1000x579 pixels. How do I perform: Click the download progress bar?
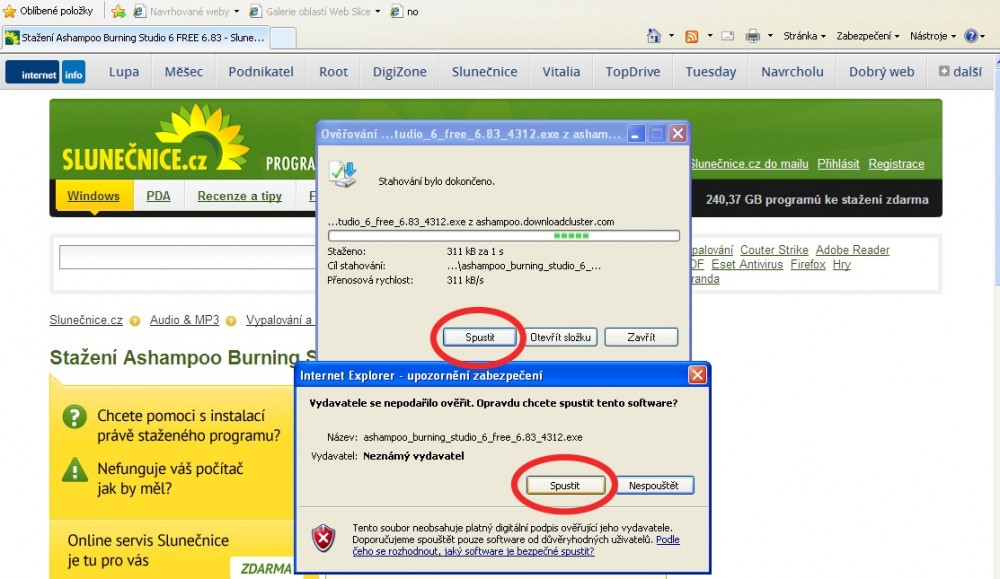coord(503,236)
